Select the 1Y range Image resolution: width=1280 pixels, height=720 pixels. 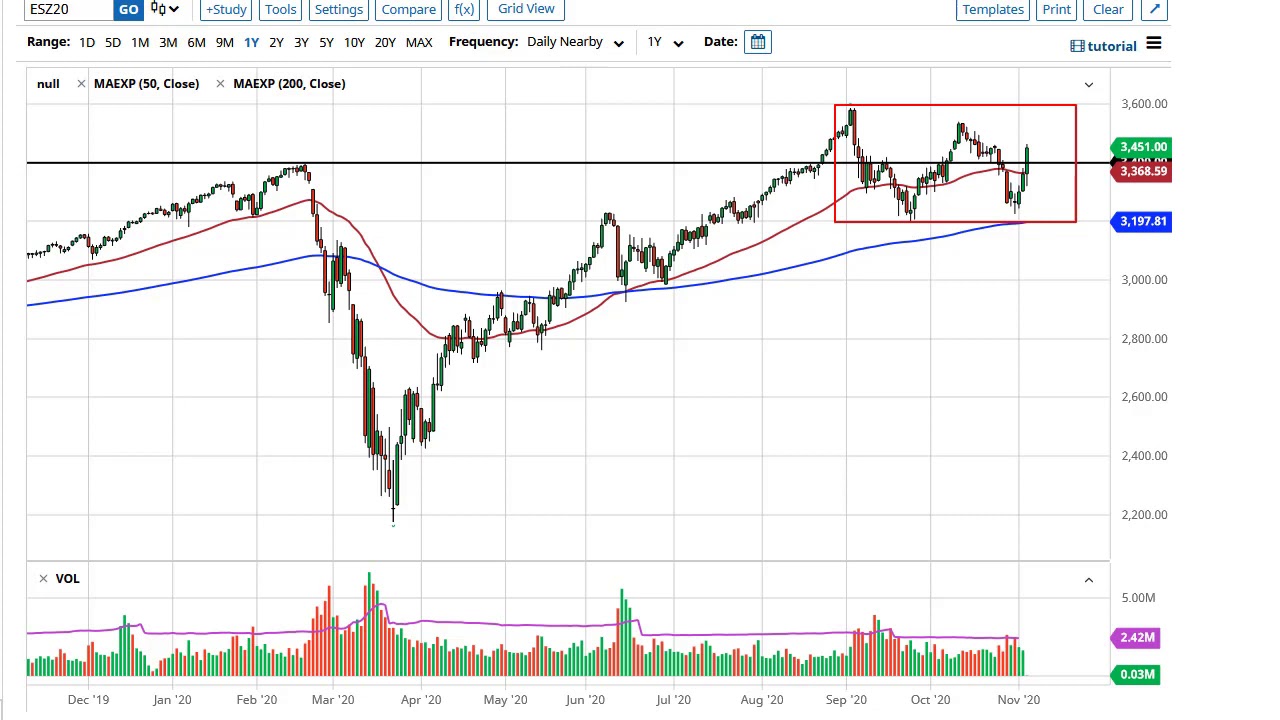point(251,42)
